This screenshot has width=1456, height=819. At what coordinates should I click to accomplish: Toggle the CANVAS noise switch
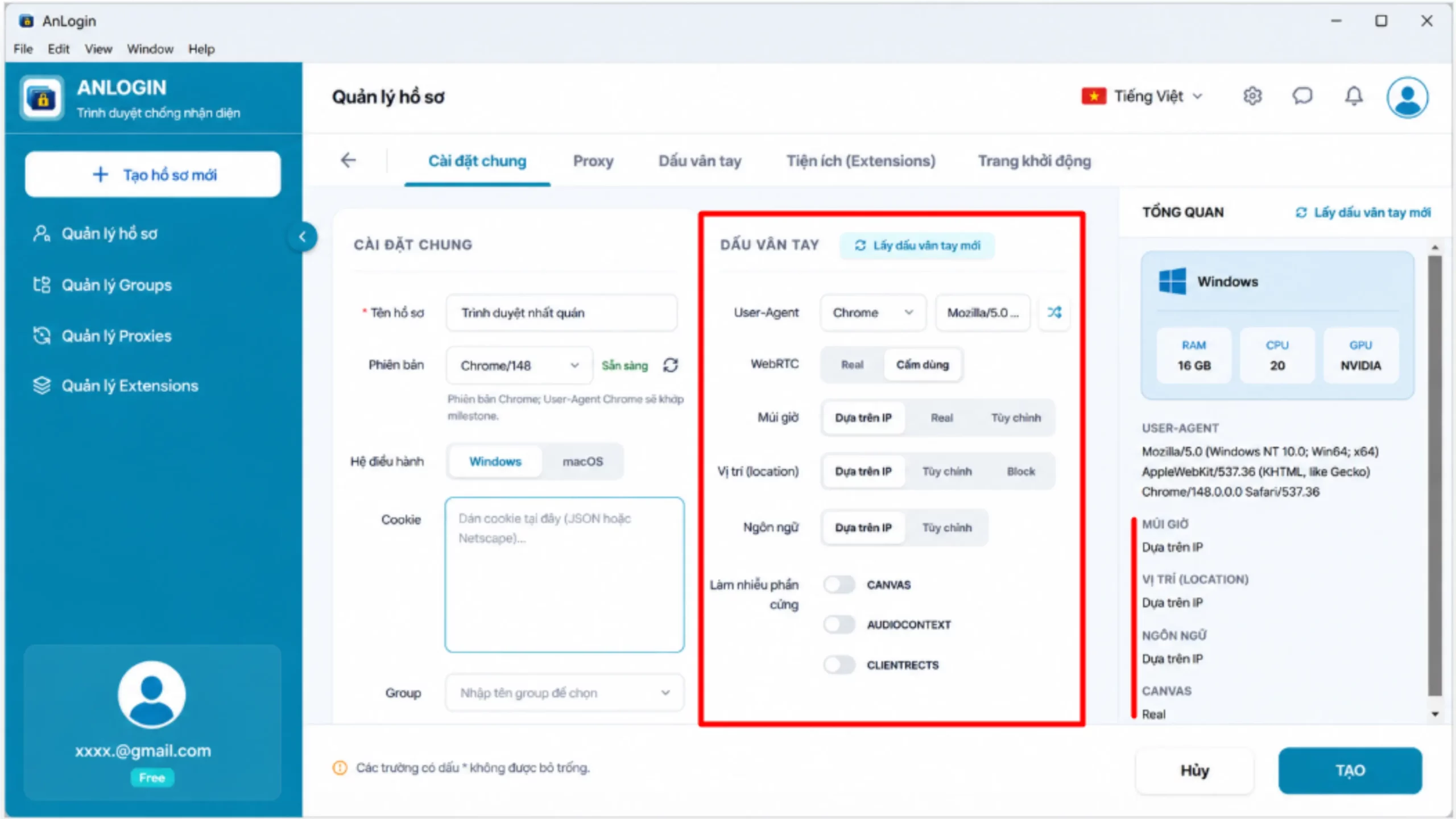(x=839, y=585)
